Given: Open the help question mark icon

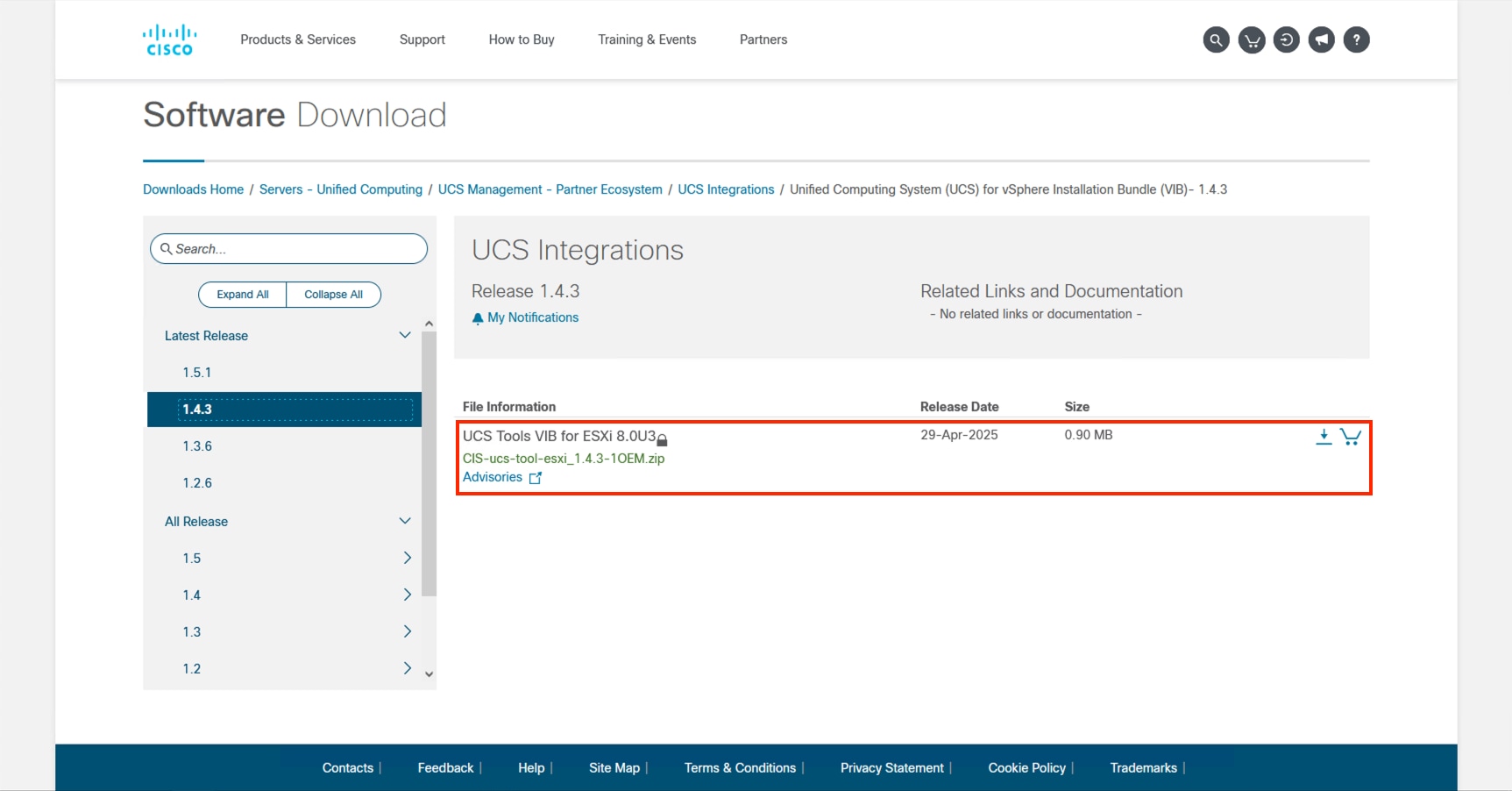Looking at the screenshot, I should [x=1356, y=39].
